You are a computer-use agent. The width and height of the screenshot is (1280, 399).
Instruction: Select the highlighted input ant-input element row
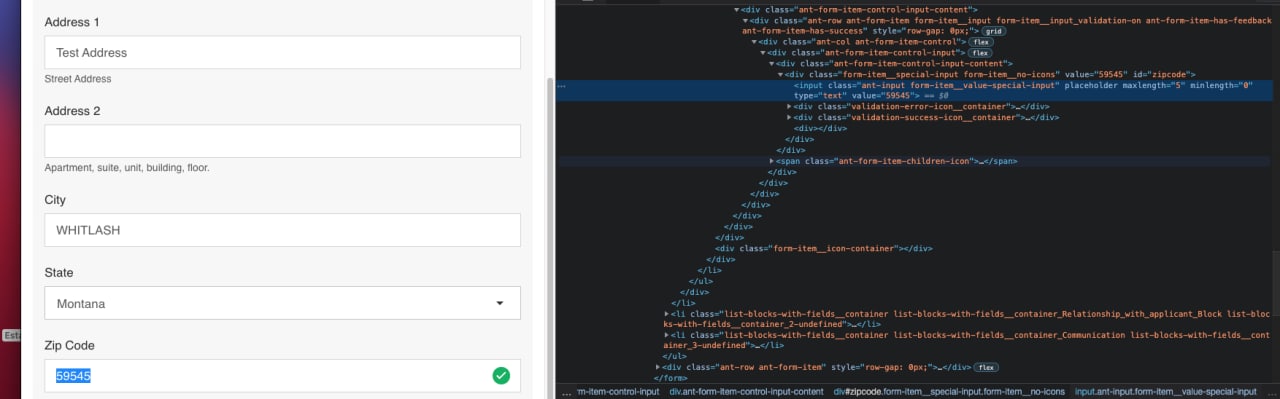click(915, 90)
